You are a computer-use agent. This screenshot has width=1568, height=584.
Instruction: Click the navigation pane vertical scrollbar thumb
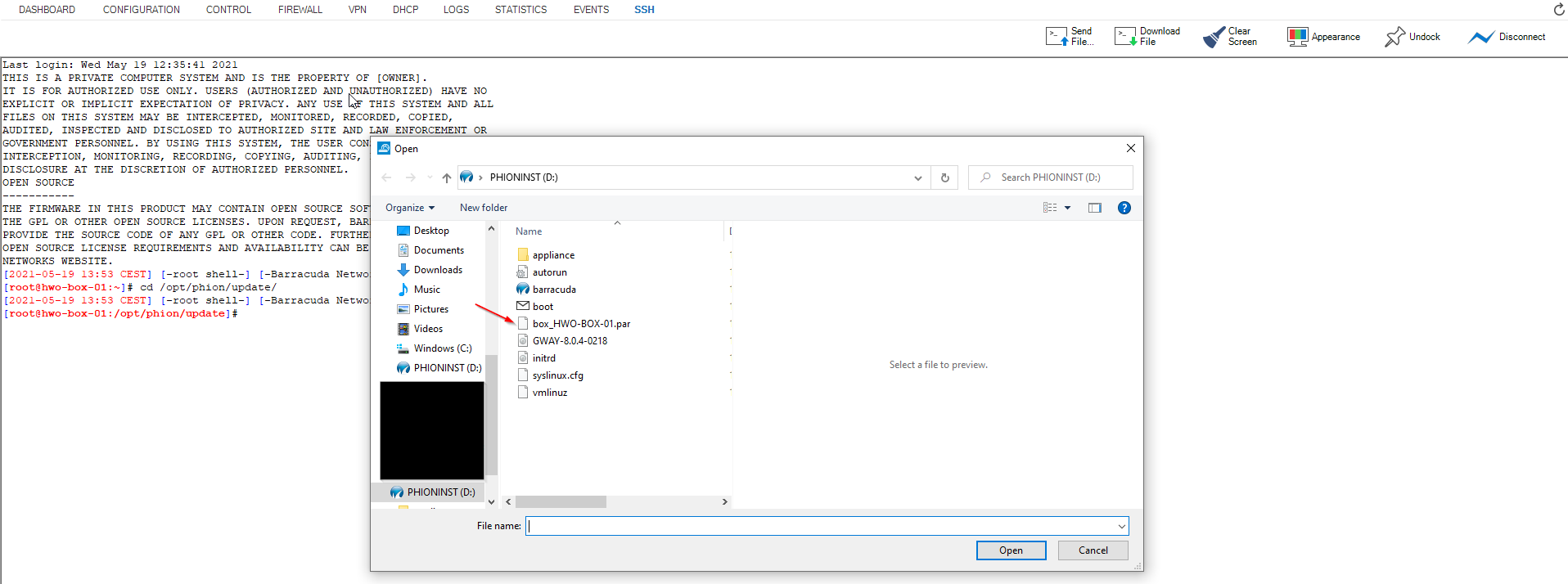(x=491, y=416)
